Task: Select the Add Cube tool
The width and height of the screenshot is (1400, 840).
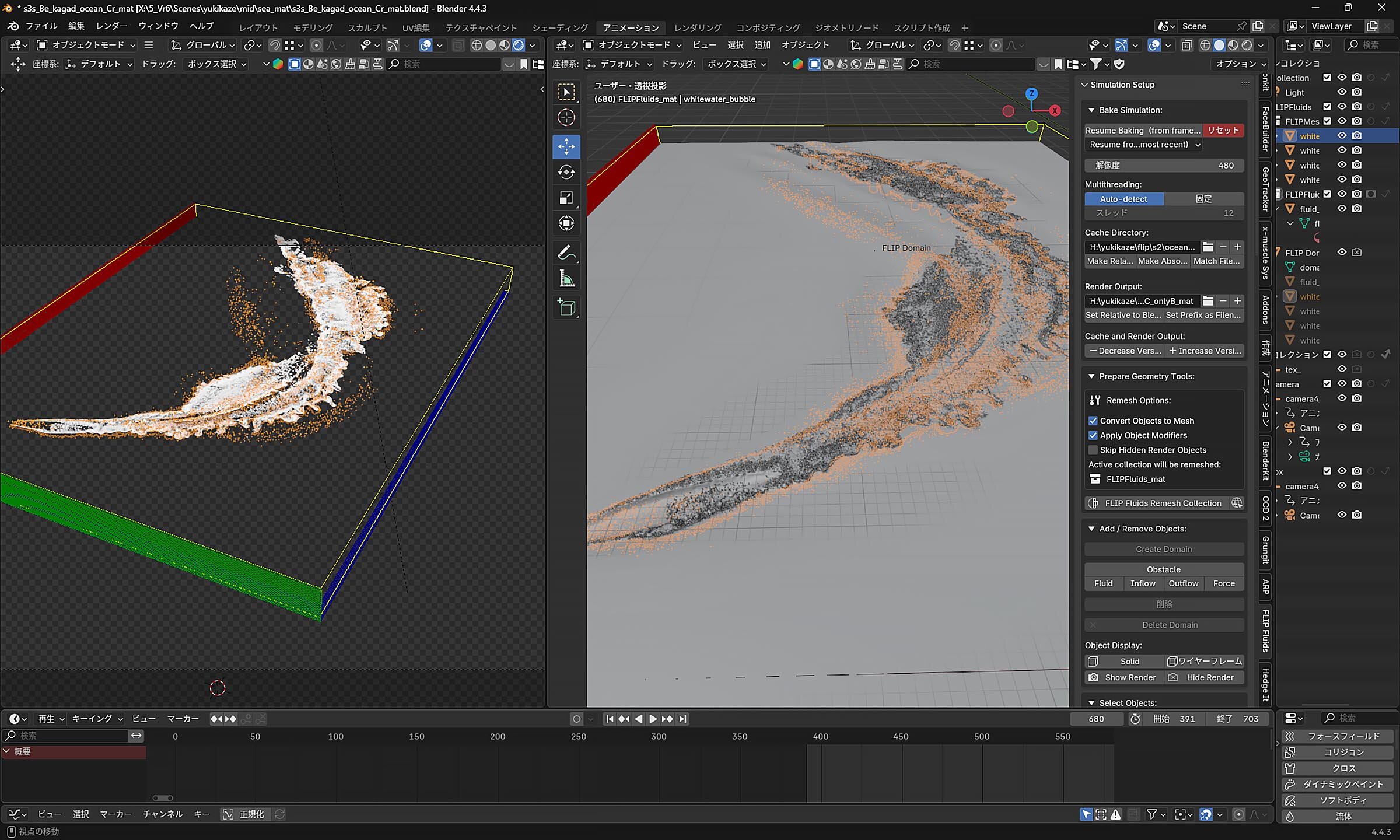Action: point(566,307)
